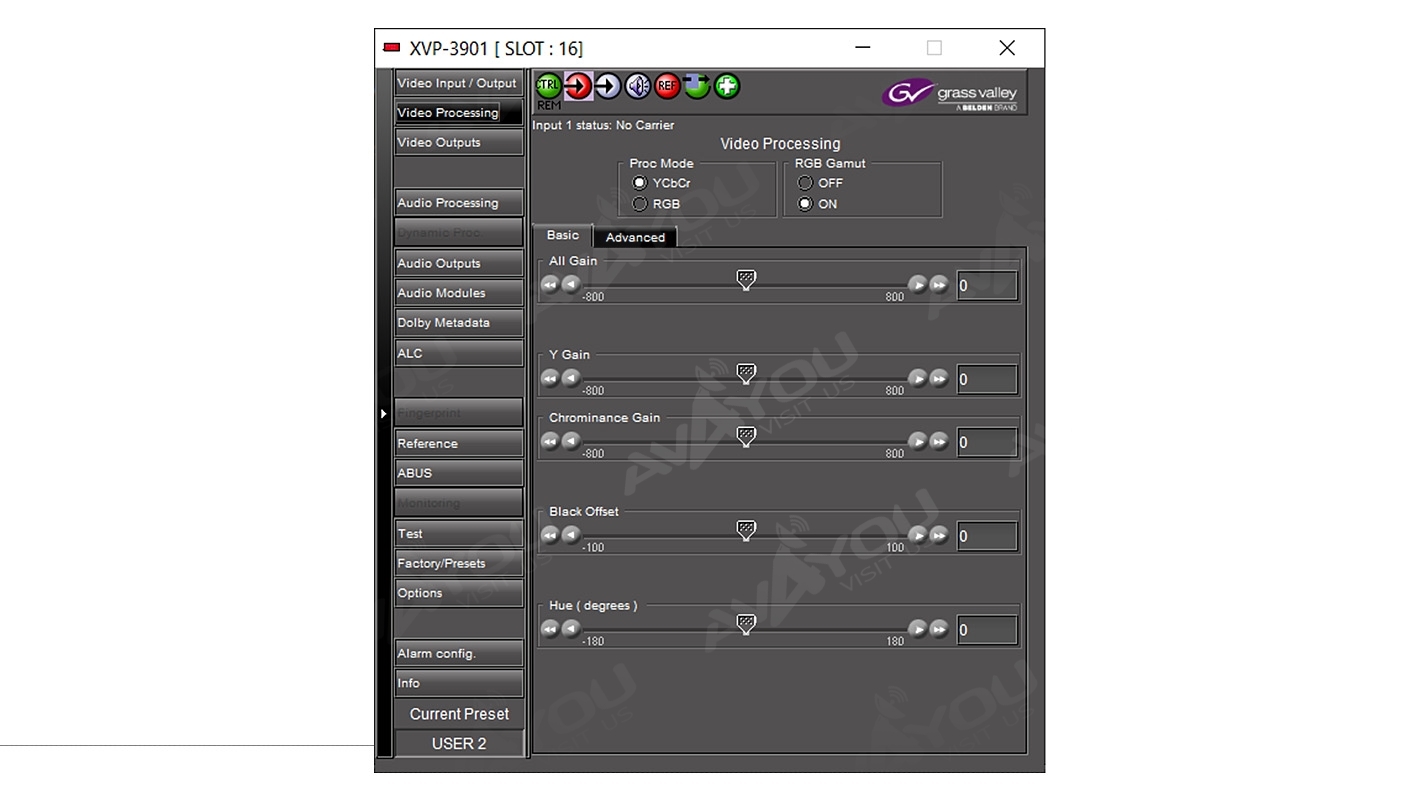Click the Black Offset slider handle
Image resolution: width=1422 pixels, height=800 pixels.
pos(746,530)
